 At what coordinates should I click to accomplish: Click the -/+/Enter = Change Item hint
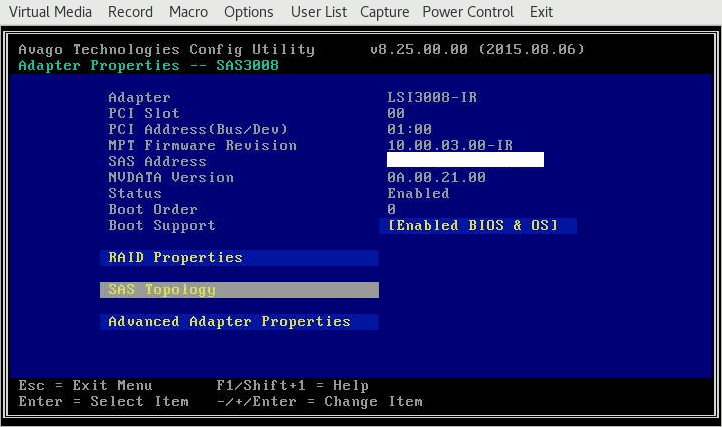click(x=320, y=402)
